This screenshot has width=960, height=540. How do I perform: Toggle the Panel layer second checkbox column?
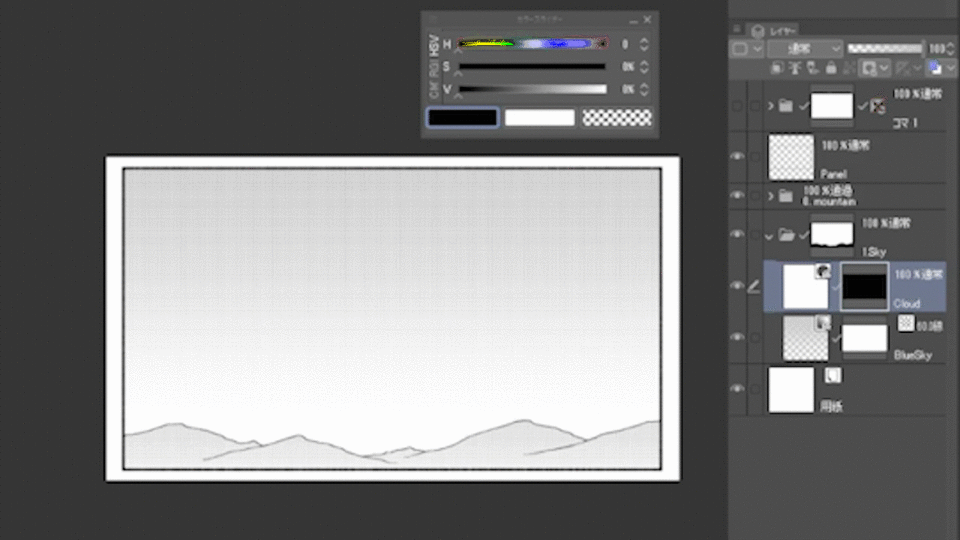755,157
